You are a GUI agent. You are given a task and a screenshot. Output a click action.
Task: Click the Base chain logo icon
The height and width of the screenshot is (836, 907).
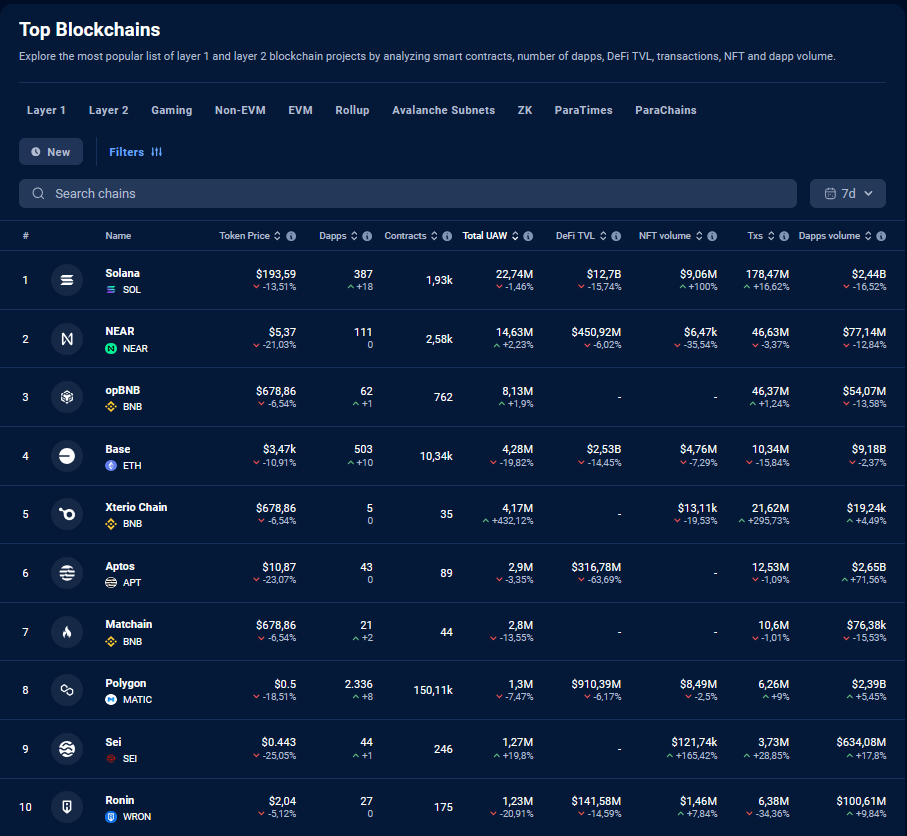tap(67, 456)
